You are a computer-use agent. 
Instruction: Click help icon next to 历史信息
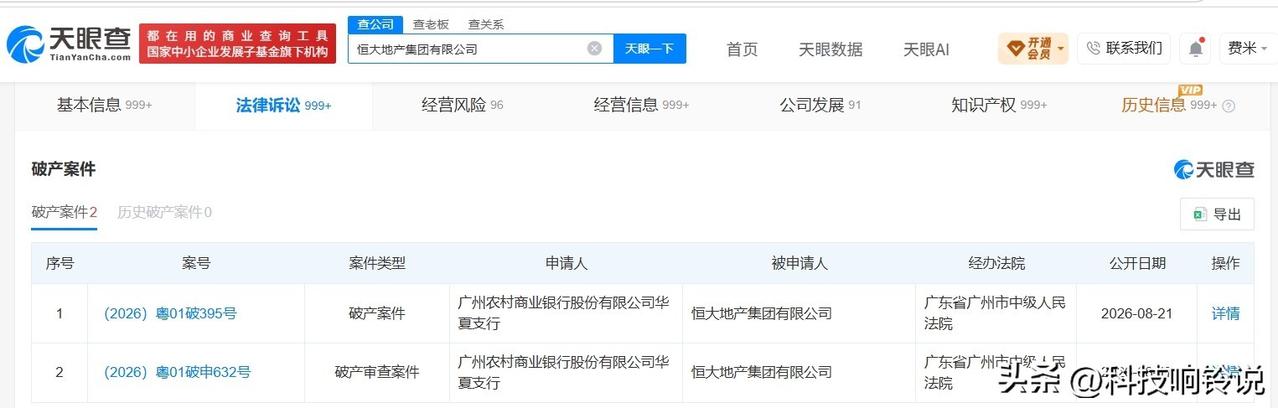coord(1229,106)
